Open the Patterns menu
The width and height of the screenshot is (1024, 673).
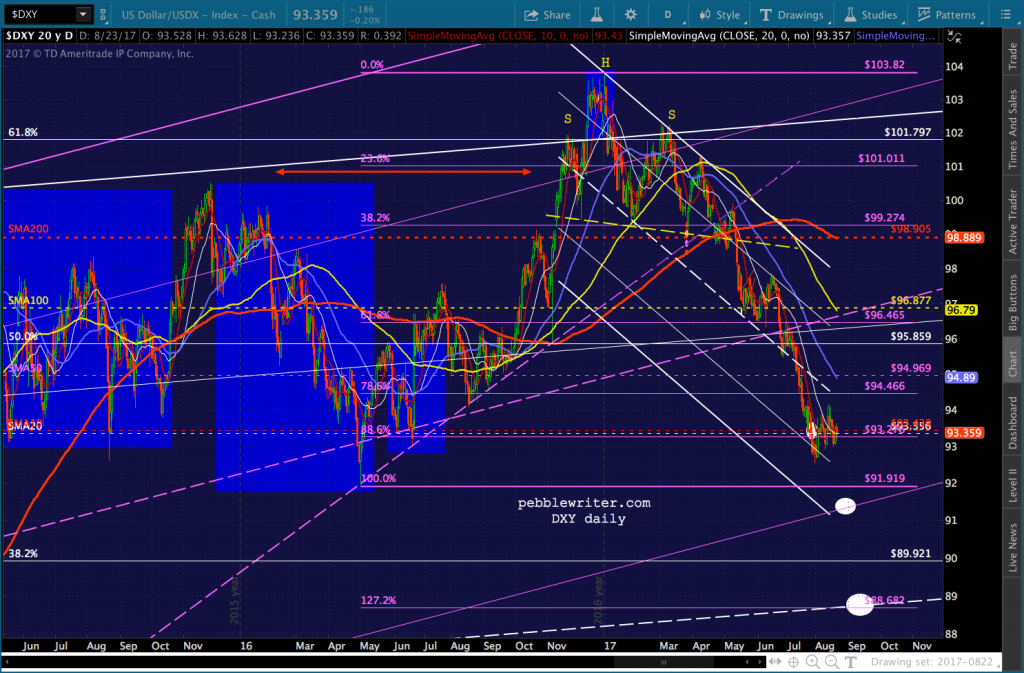tap(947, 14)
